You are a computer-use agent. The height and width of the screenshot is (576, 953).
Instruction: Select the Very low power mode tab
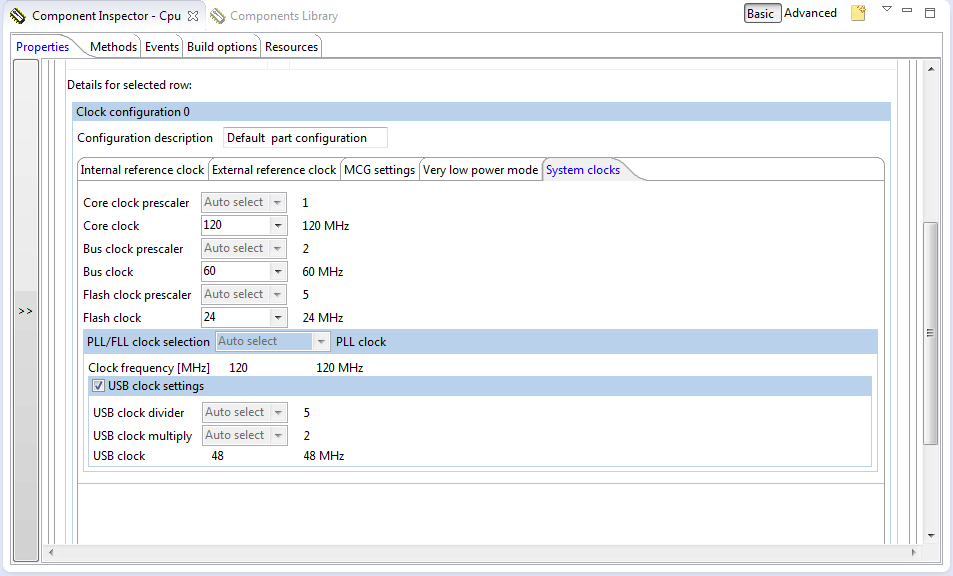pos(480,170)
